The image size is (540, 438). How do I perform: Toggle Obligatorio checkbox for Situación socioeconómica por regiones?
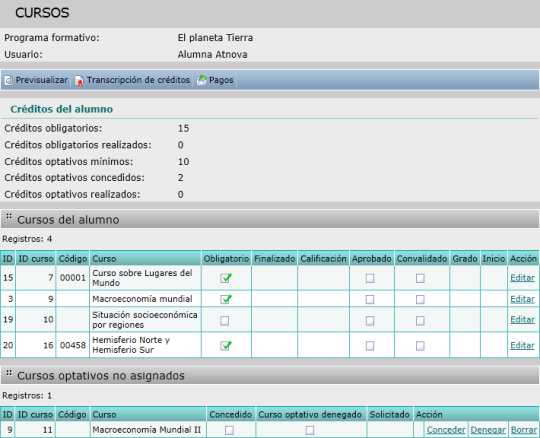point(225,321)
